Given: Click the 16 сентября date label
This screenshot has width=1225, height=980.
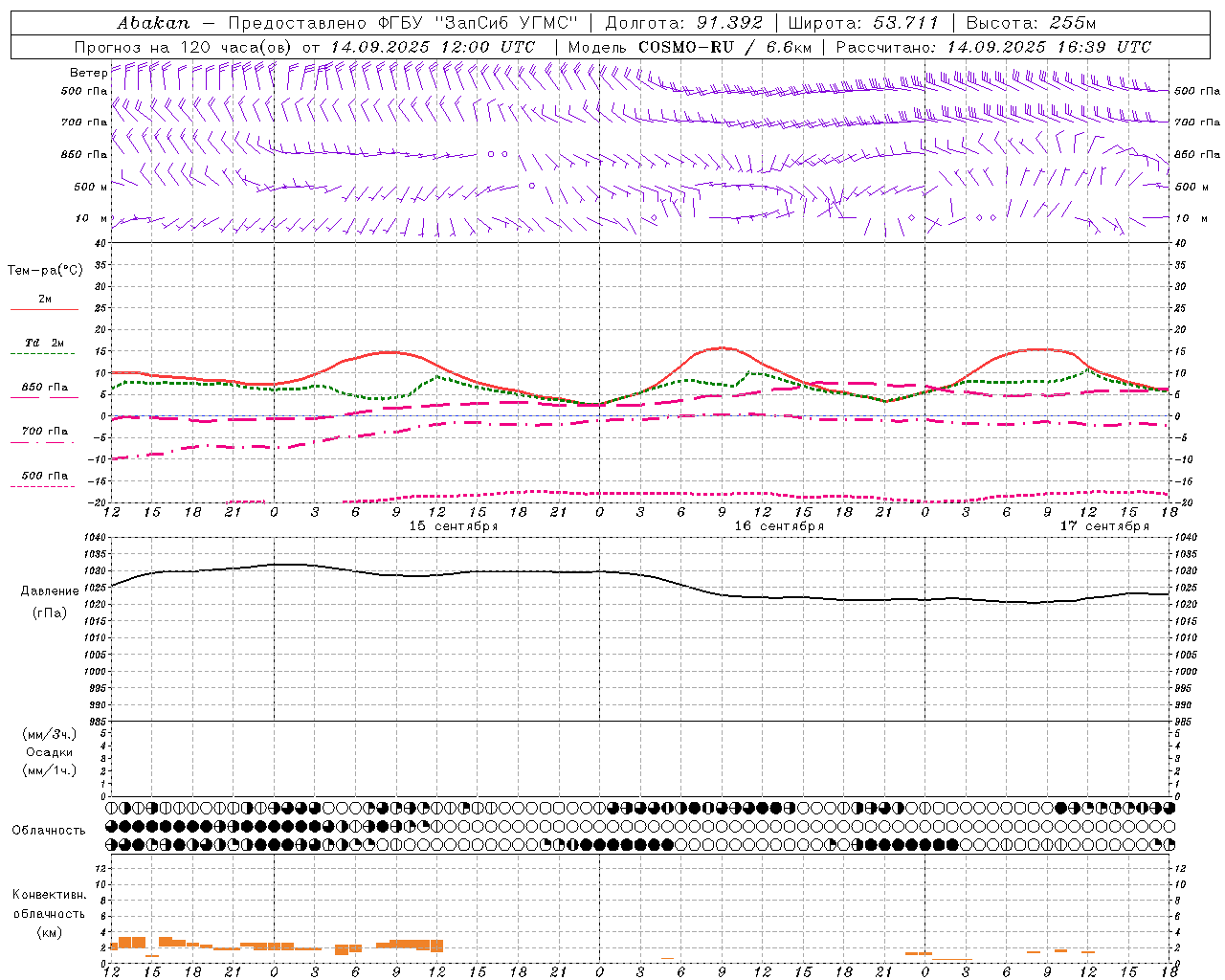Looking at the screenshot, I should tap(779, 526).
